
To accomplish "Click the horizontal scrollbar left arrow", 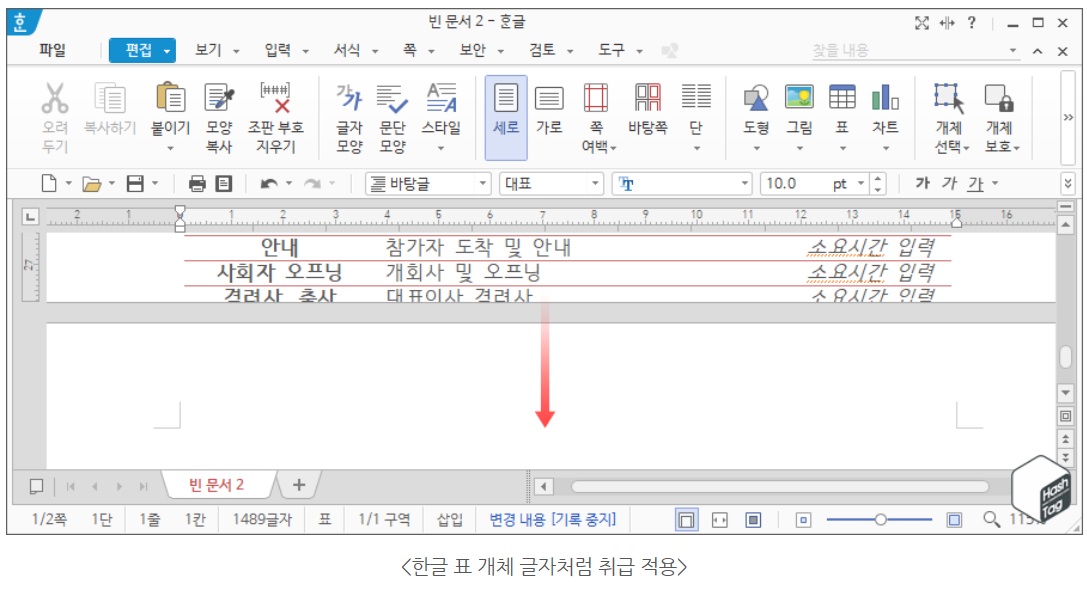I will (544, 486).
